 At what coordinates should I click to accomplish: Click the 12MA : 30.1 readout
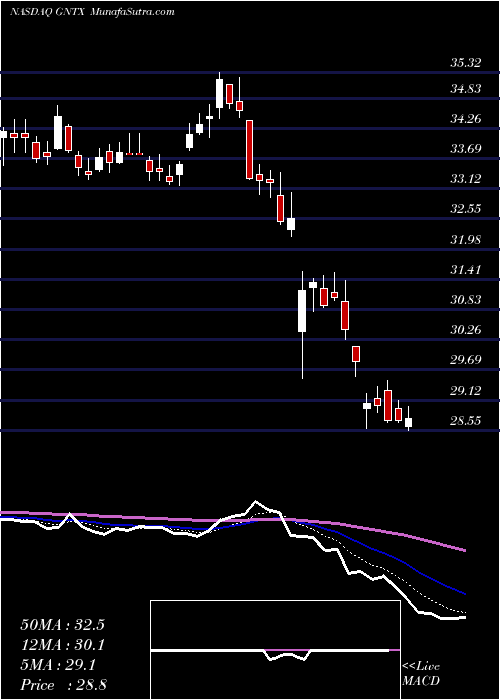tap(62, 645)
